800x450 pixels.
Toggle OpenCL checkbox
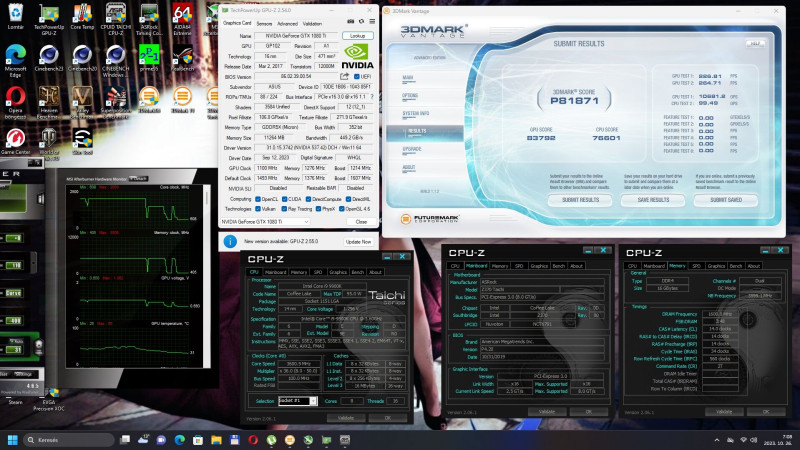point(258,199)
